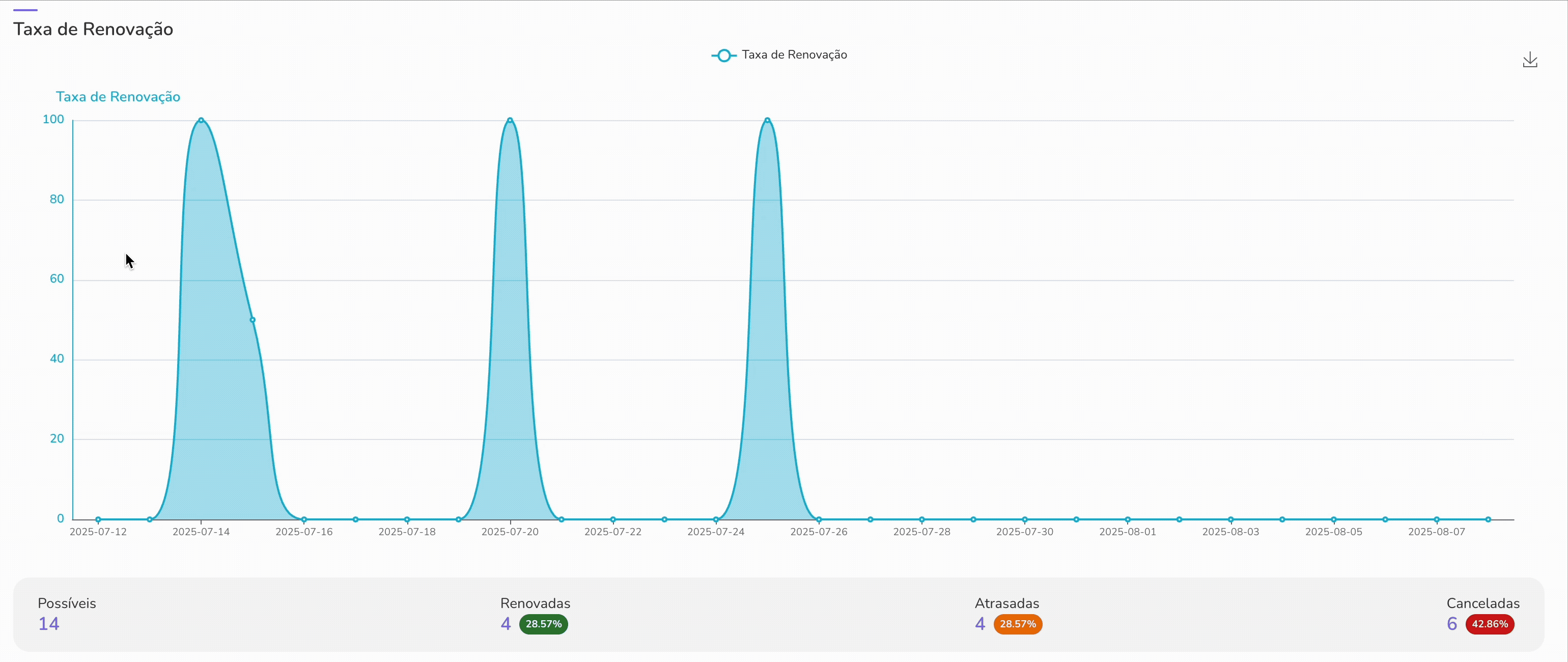Image resolution: width=1568 pixels, height=662 pixels.
Task: Click the 2025-08-01 axis date label
Action: (1127, 532)
